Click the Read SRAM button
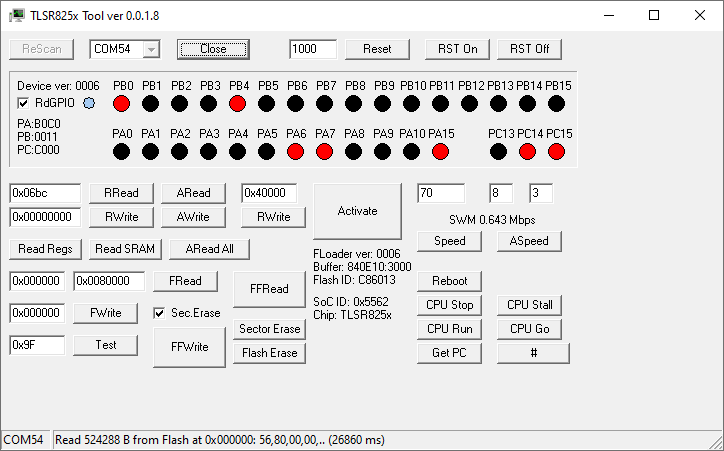The height and width of the screenshot is (451, 724). (x=125, y=249)
